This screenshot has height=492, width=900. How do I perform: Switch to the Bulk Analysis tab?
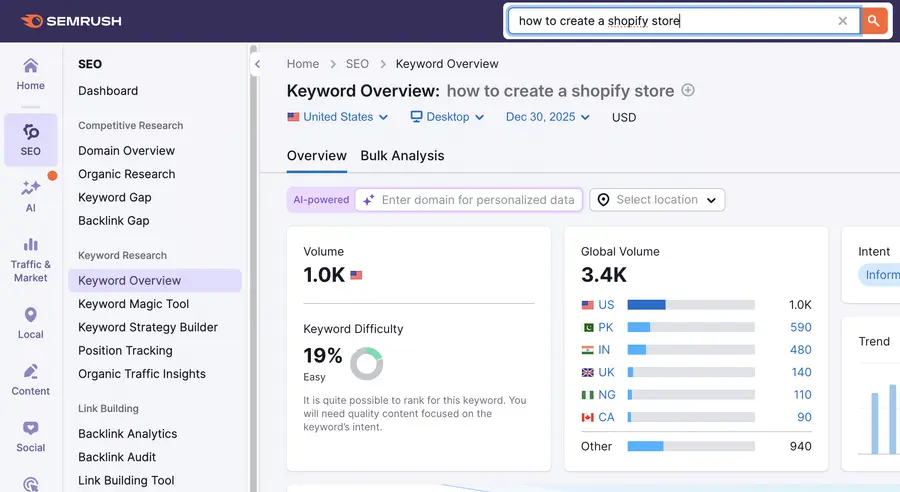tap(402, 156)
